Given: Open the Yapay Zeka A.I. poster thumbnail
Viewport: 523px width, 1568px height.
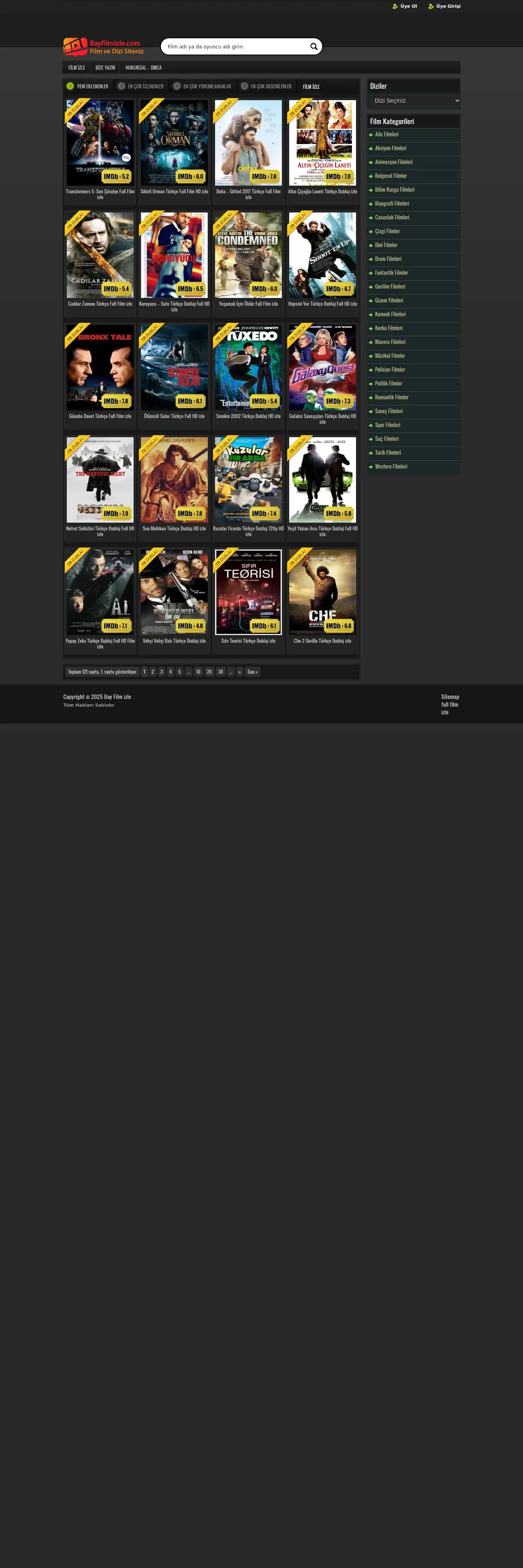Looking at the screenshot, I should click(100, 592).
